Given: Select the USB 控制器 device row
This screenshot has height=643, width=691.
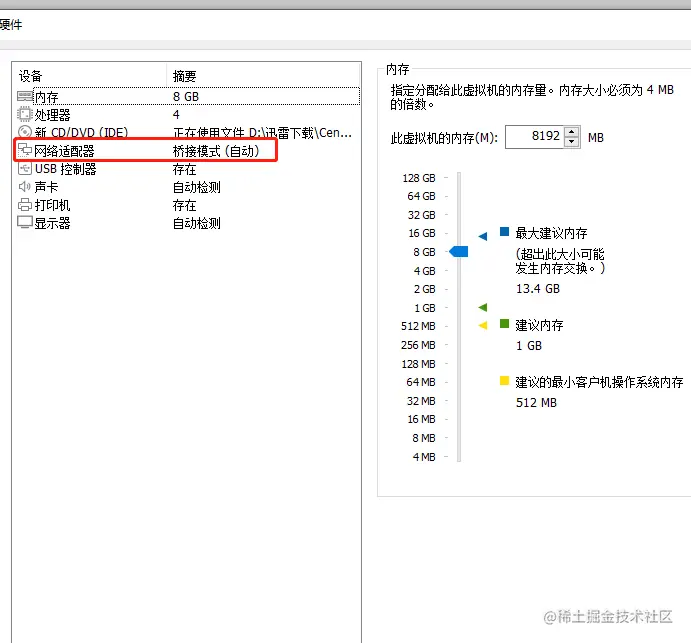Looking at the screenshot, I should [x=188, y=169].
